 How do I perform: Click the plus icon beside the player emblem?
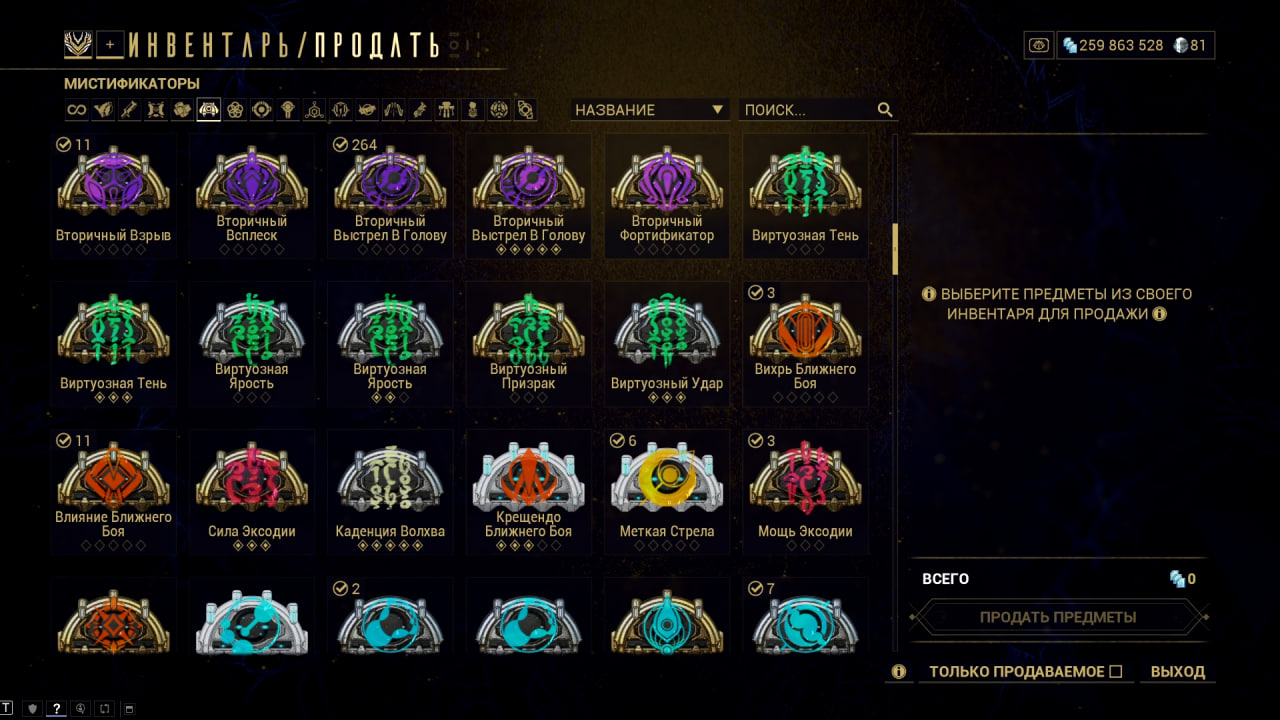point(111,44)
